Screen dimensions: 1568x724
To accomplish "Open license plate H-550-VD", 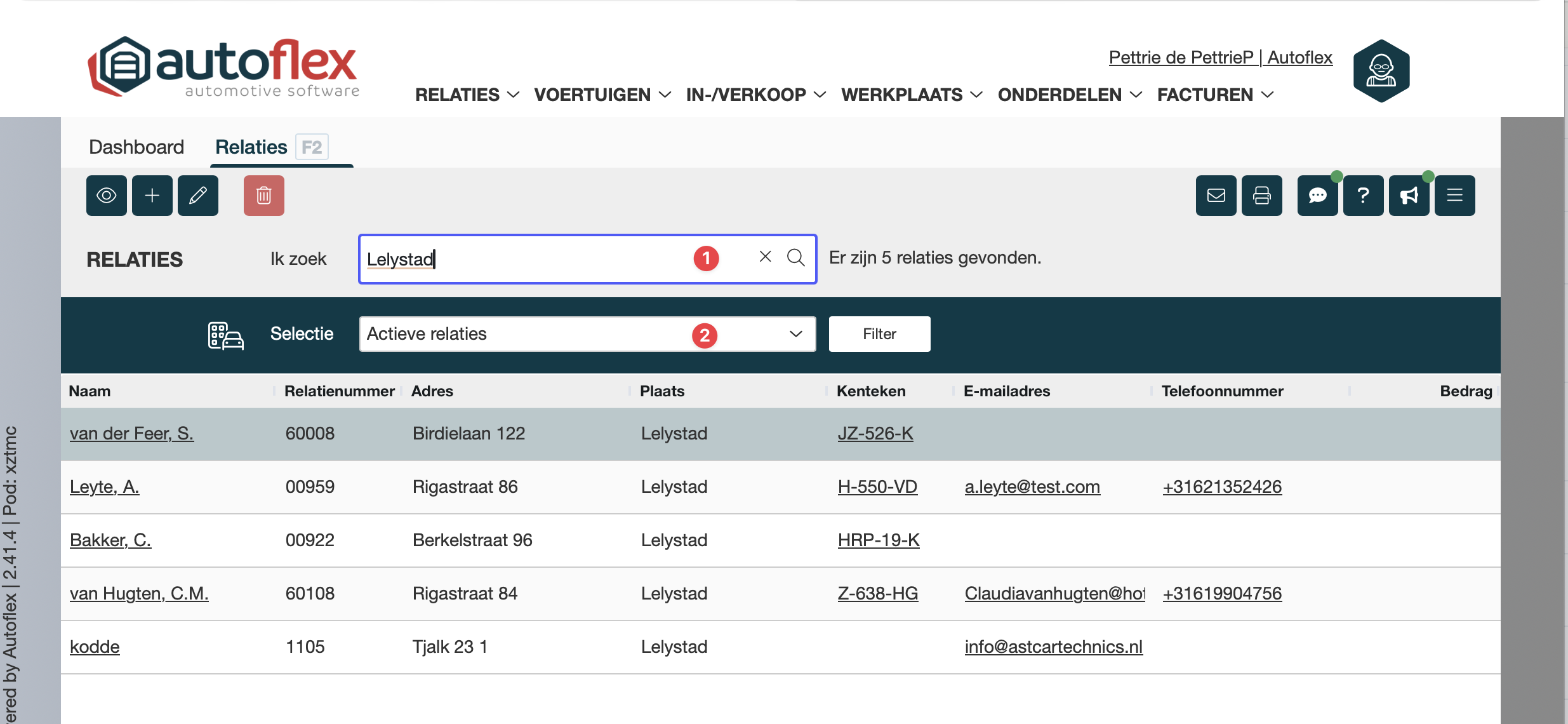I will click(877, 486).
